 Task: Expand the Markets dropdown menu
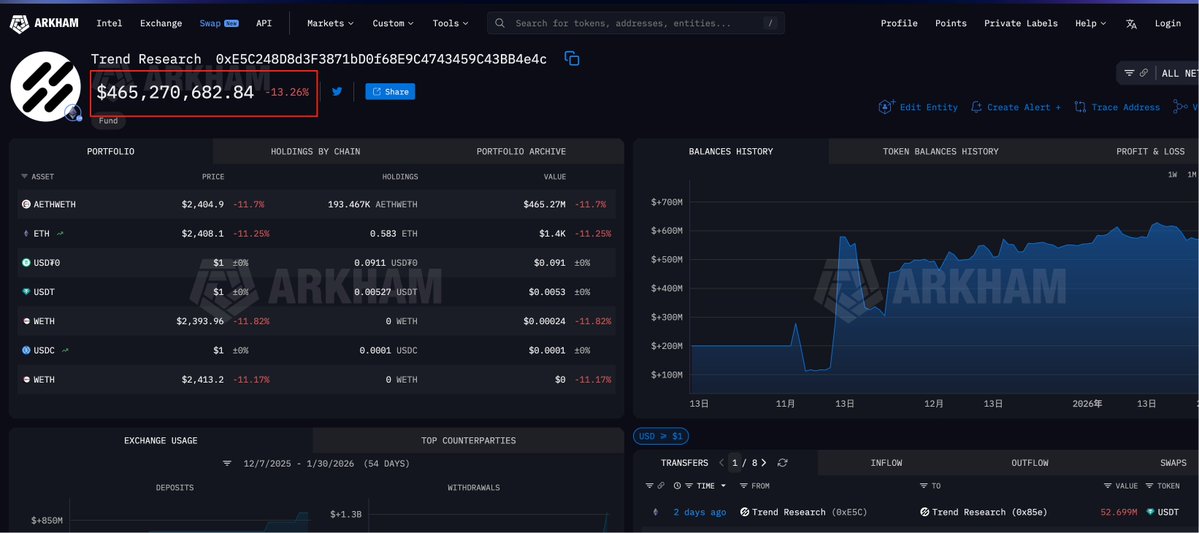(x=330, y=23)
